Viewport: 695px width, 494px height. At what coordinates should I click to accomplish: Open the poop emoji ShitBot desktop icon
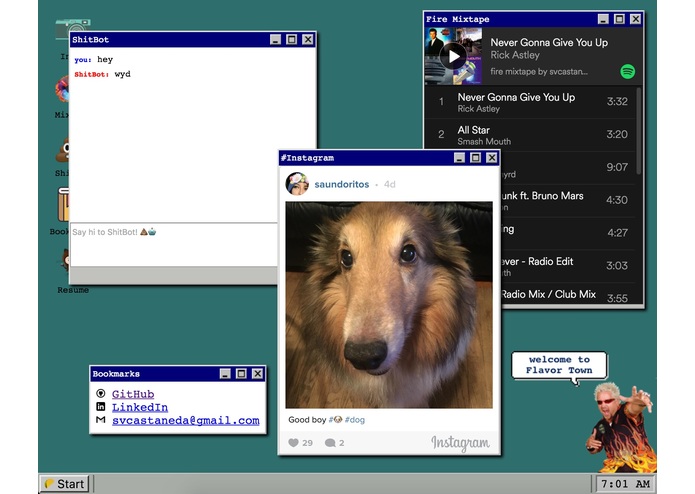click(x=62, y=150)
